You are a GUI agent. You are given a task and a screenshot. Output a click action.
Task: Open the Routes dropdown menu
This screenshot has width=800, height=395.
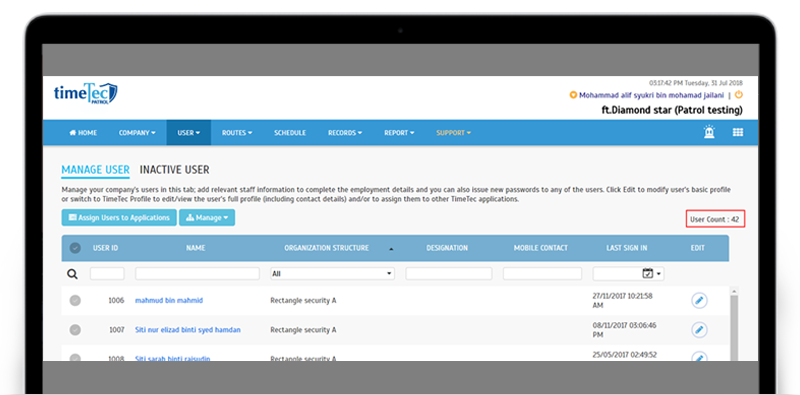pyautogui.click(x=237, y=133)
